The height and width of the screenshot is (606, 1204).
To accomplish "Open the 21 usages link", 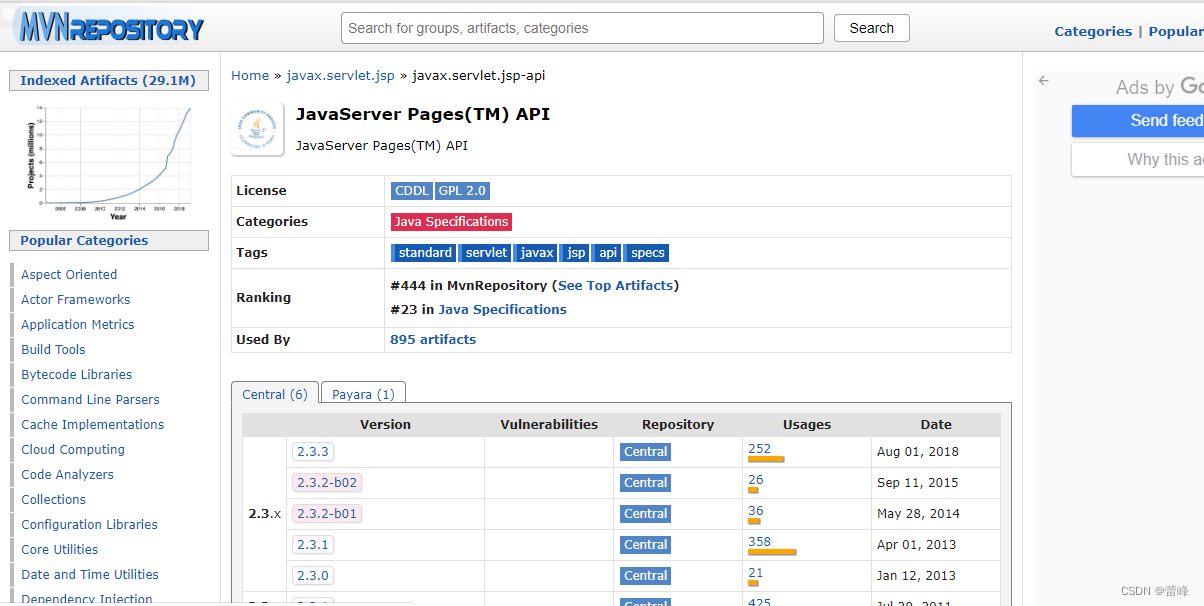I will 755,572.
